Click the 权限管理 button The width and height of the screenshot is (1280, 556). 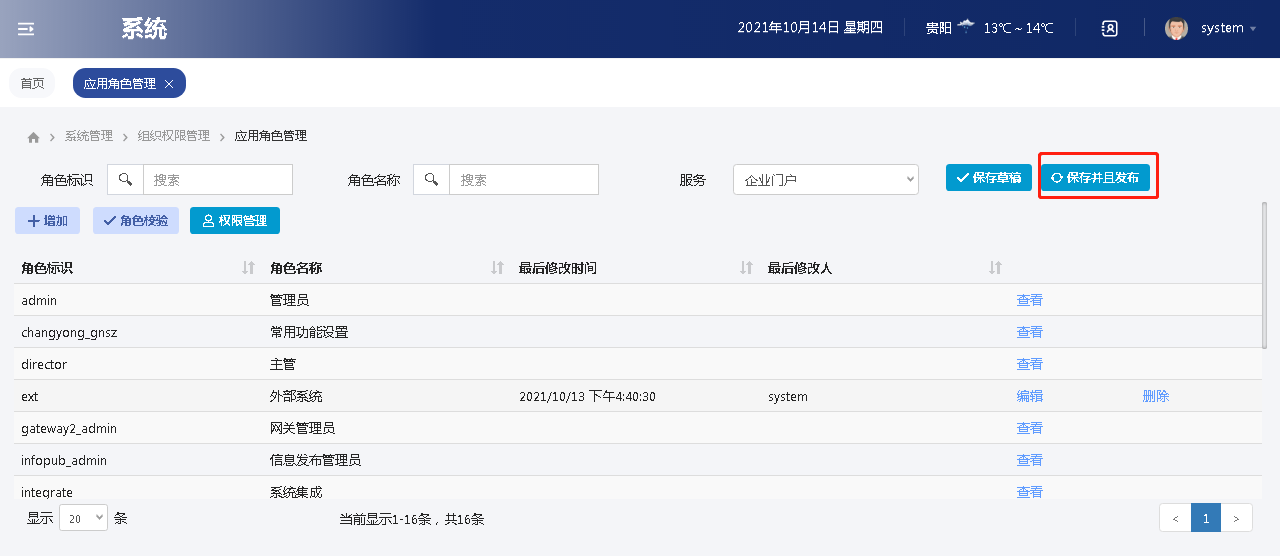(235, 221)
